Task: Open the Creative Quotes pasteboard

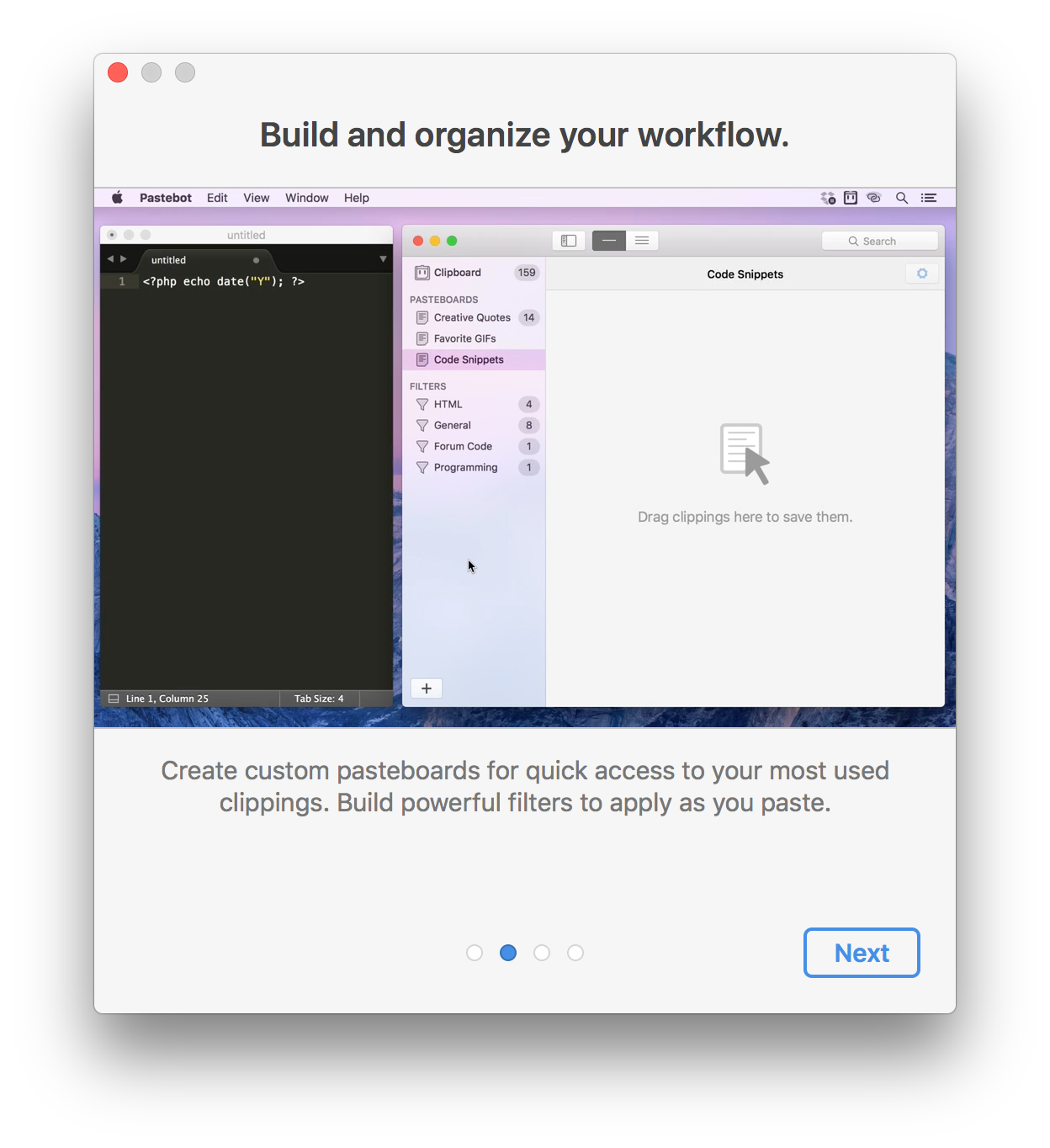Action: [x=475, y=317]
